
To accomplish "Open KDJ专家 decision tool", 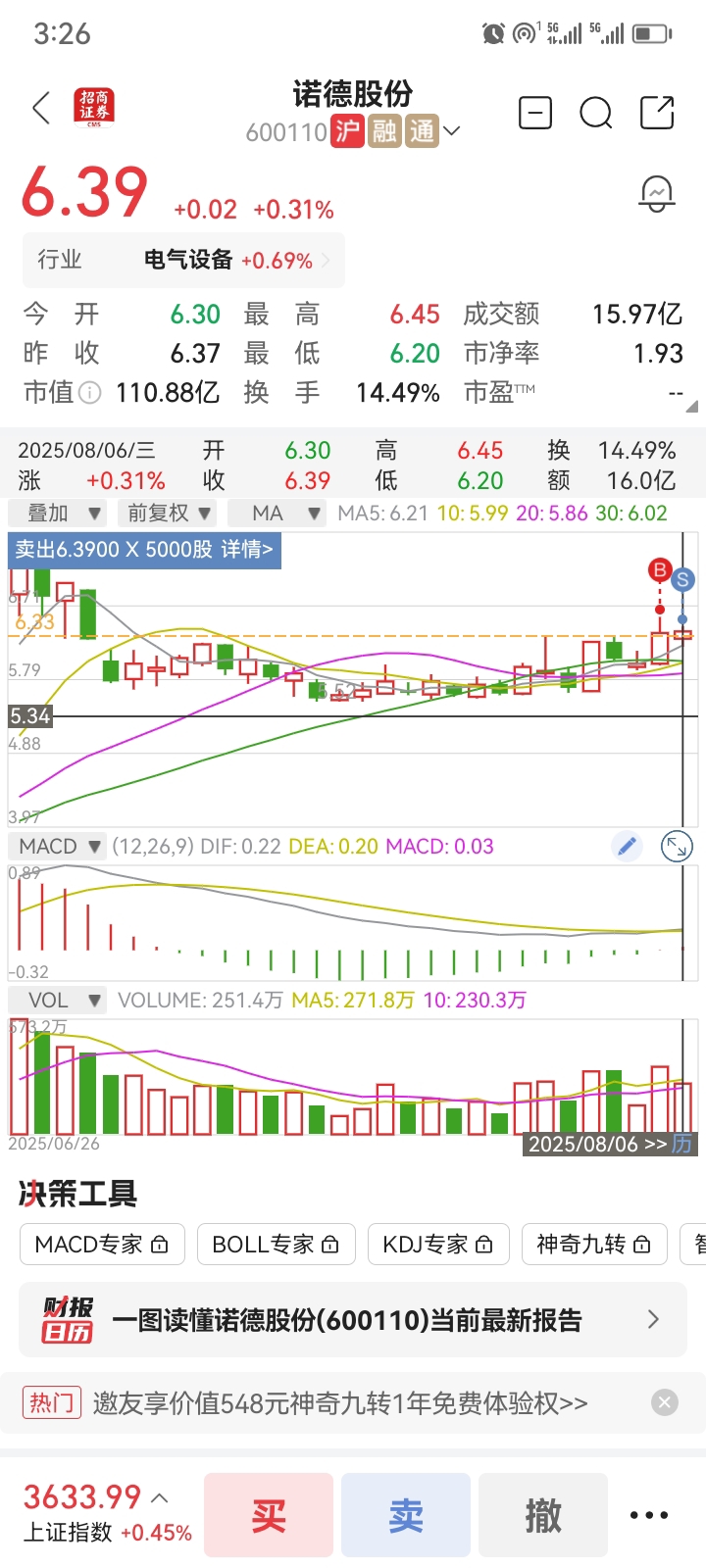I will click(438, 1245).
